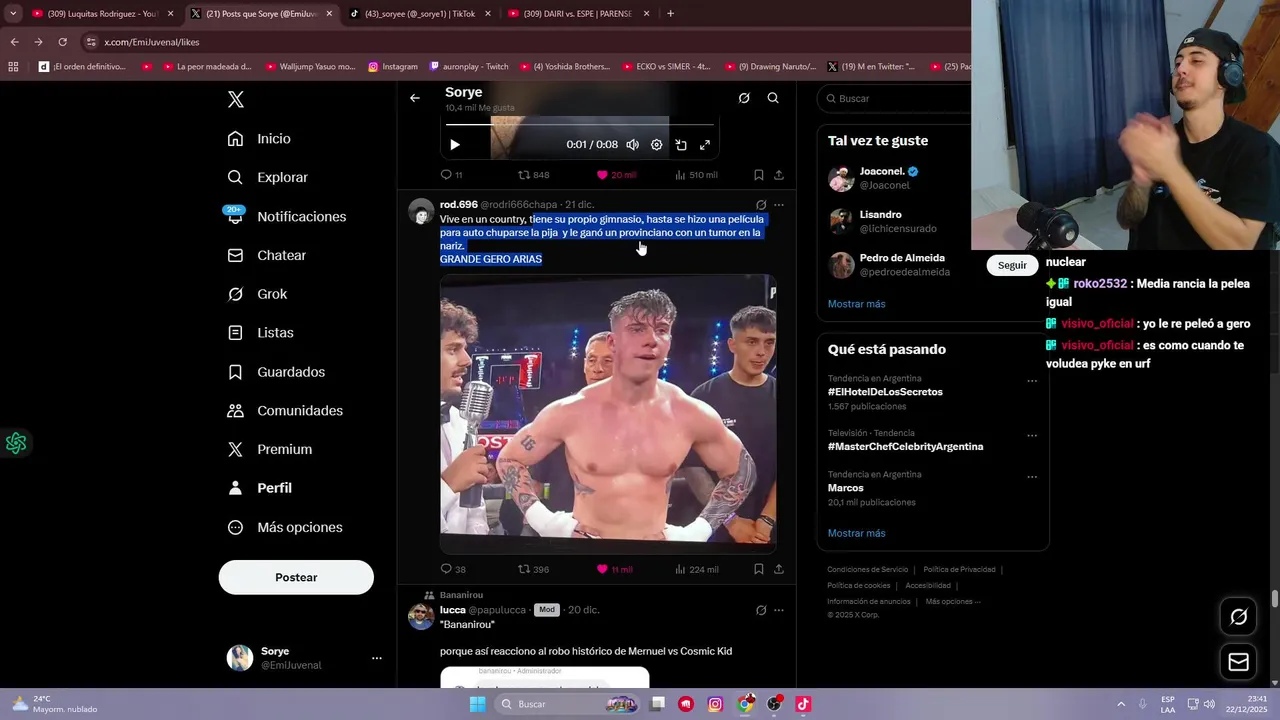Open Comunidades in the sidebar

(285, 410)
